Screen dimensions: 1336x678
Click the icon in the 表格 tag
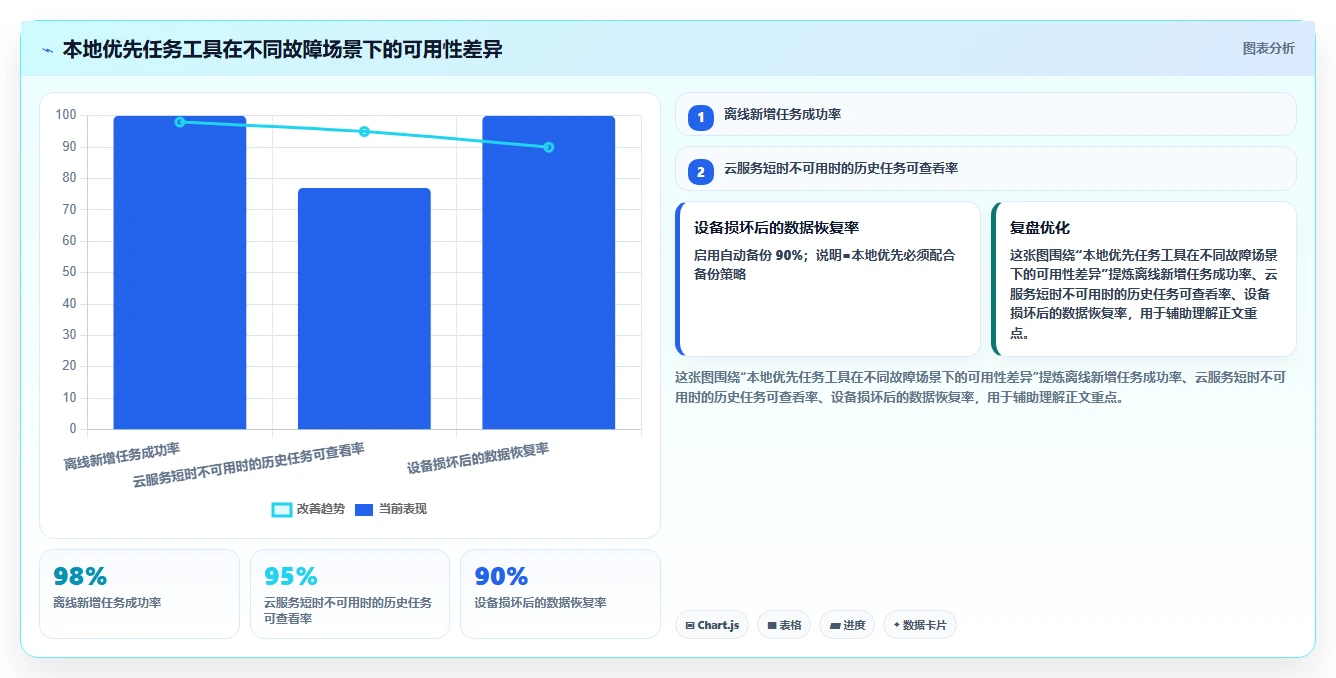[x=772, y=625]
